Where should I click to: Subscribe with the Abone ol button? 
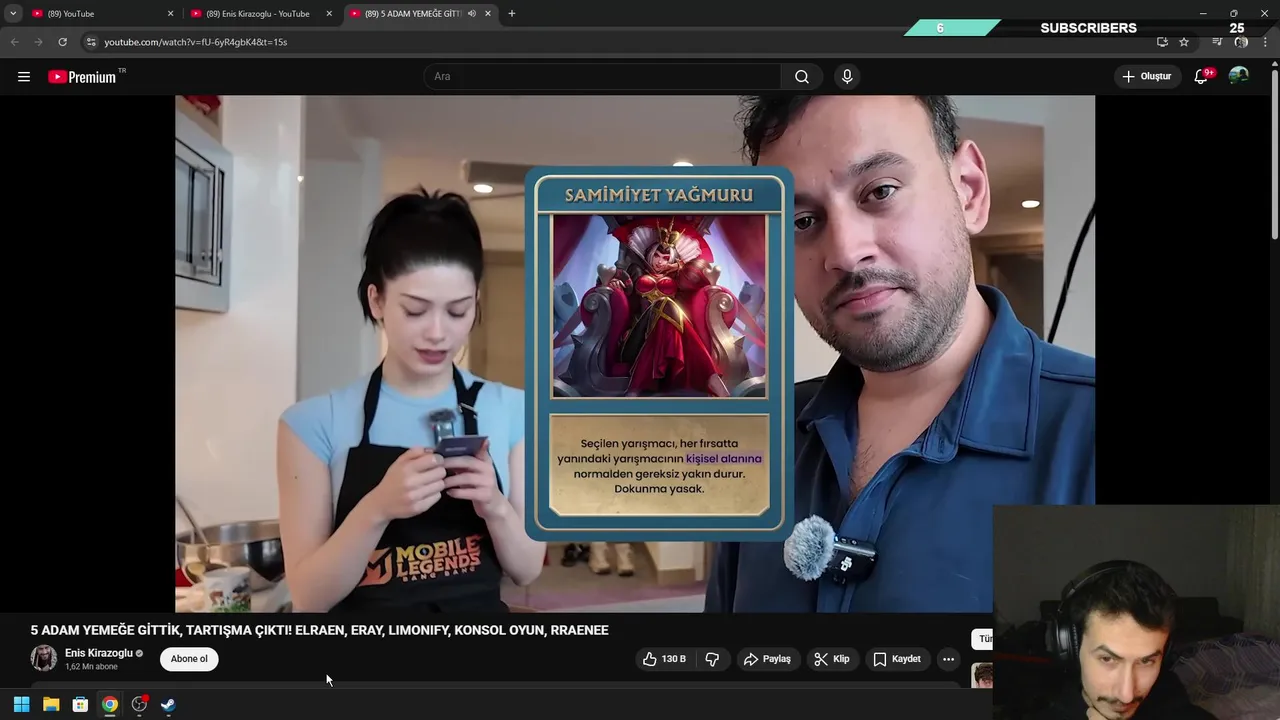(189, 659)
